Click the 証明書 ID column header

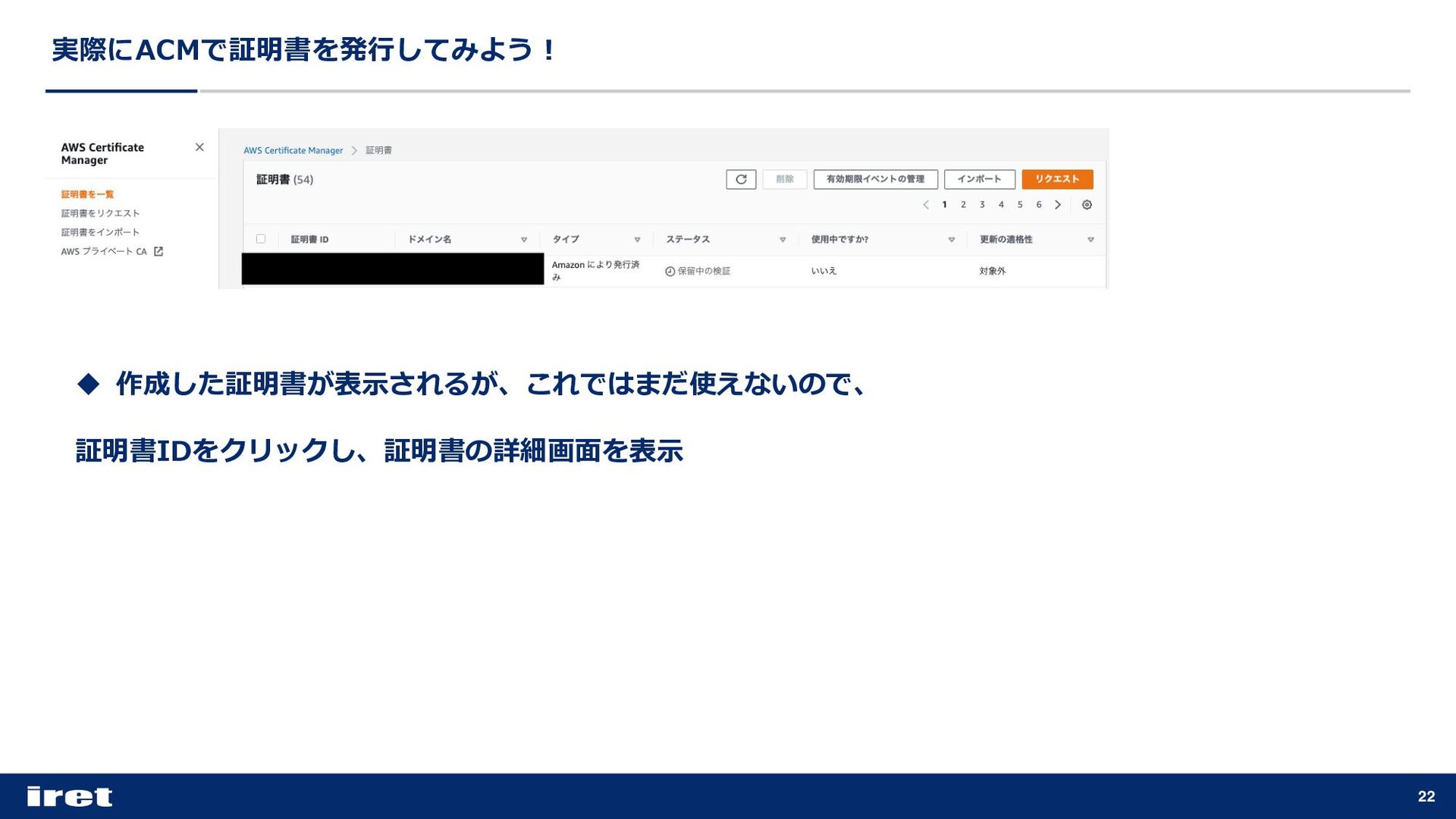pyautogui.click(x=309, y=240)
